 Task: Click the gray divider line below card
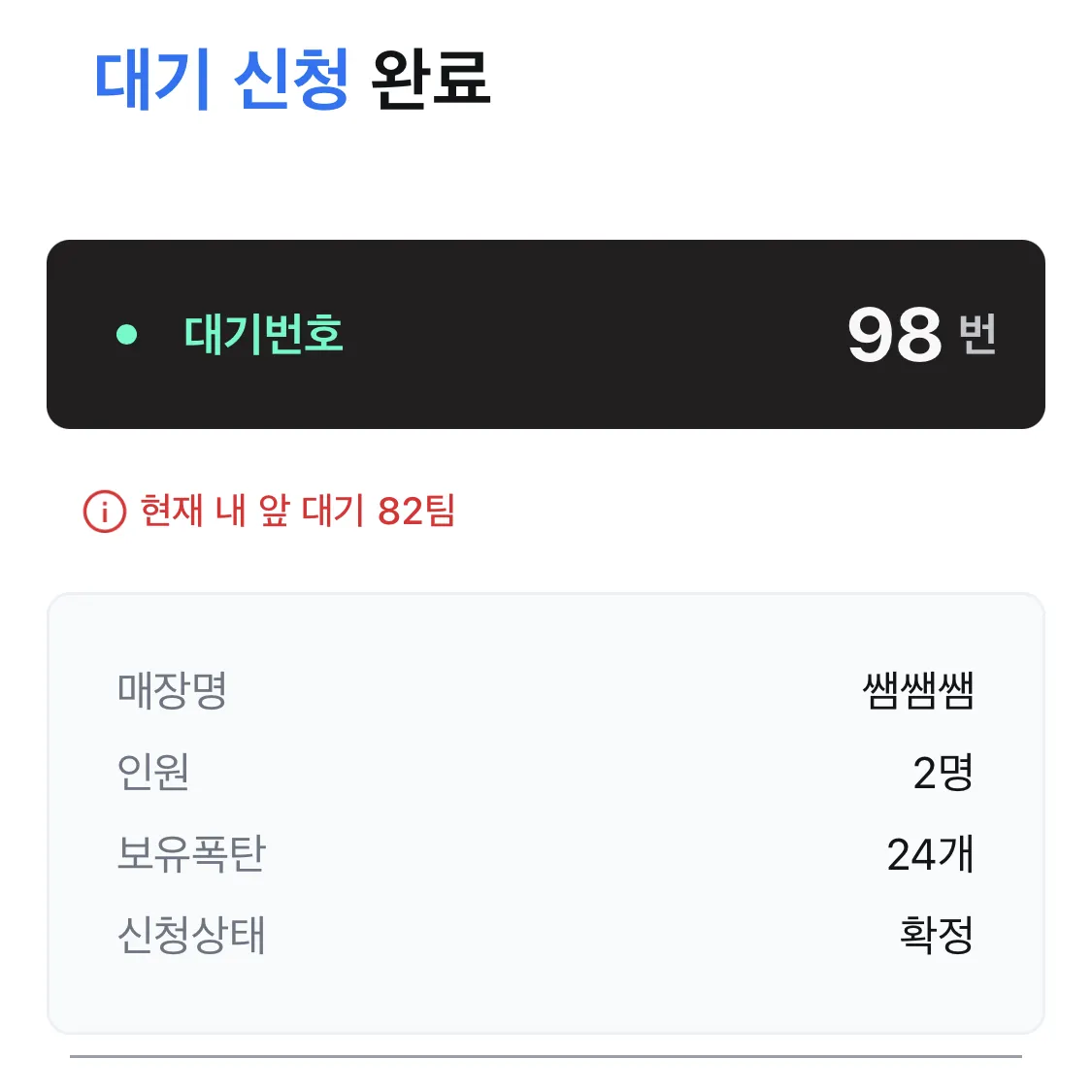click(x=546, y=1056)
